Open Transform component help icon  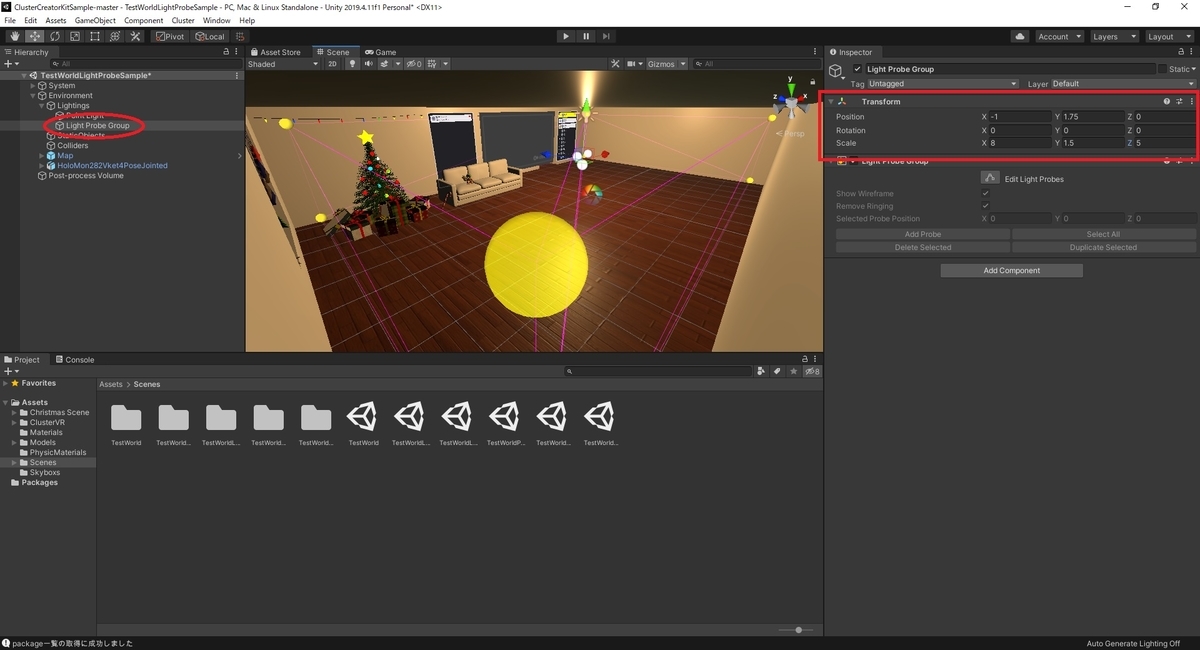pyautogui.click(x=1167, y=102)
